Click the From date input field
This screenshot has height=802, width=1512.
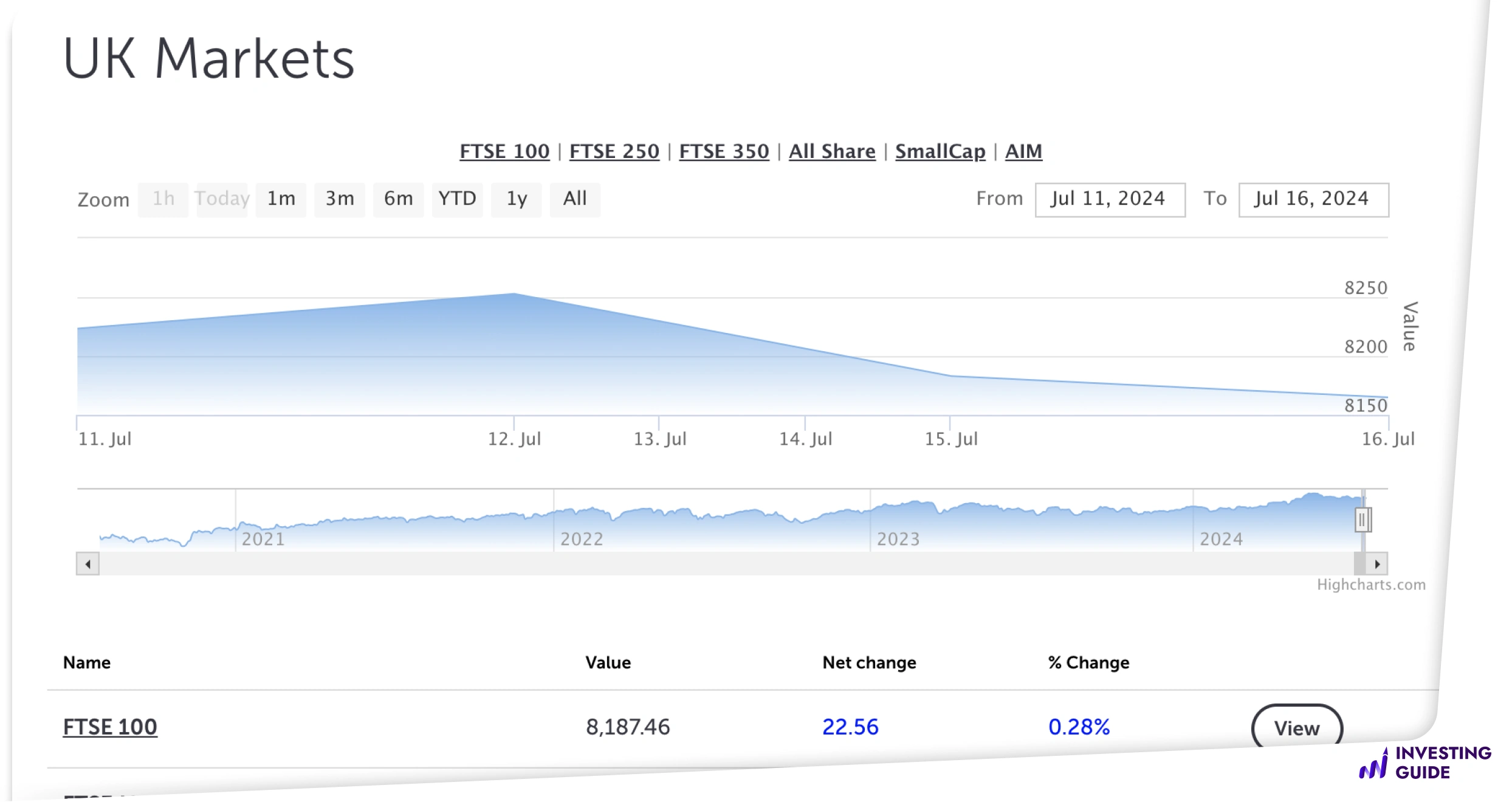point(1110,199)
